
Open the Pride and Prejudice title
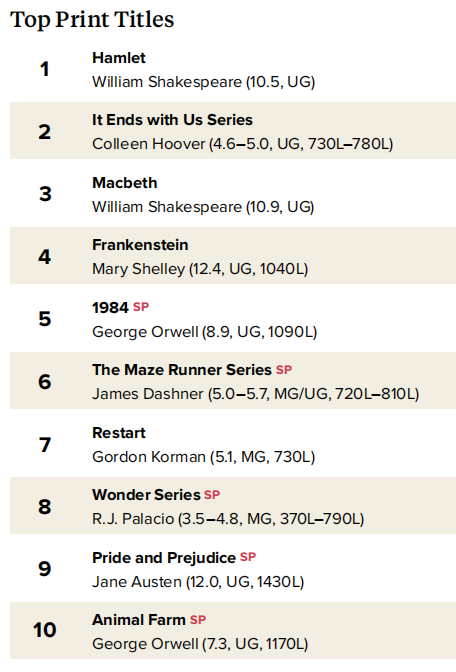point(164,558)
